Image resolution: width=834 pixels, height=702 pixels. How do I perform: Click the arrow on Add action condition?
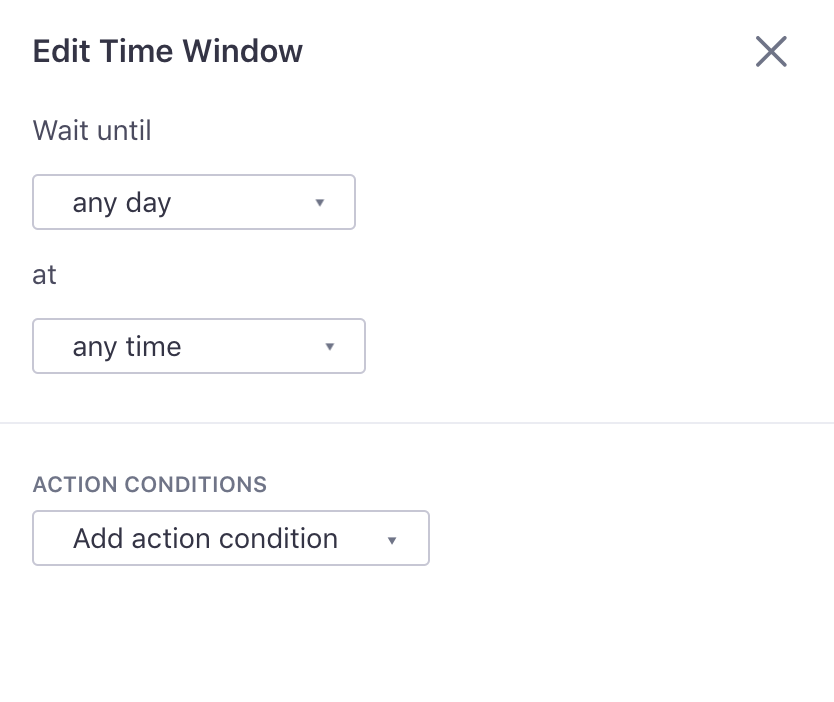coord(392,538)
